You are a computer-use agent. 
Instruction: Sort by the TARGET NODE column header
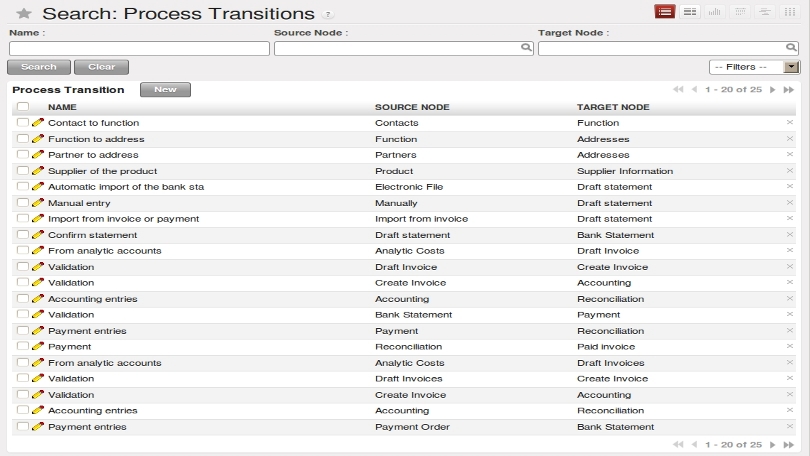(x=613, y=107)
